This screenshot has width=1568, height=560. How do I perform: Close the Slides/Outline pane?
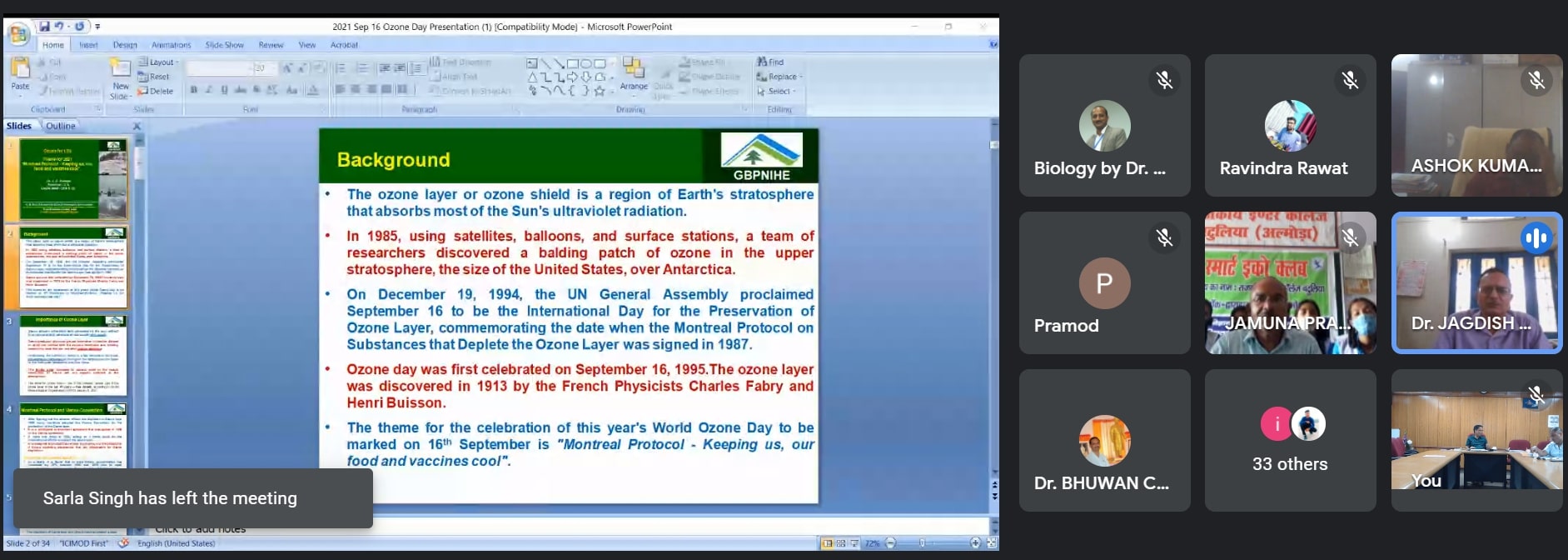(137, 127)
